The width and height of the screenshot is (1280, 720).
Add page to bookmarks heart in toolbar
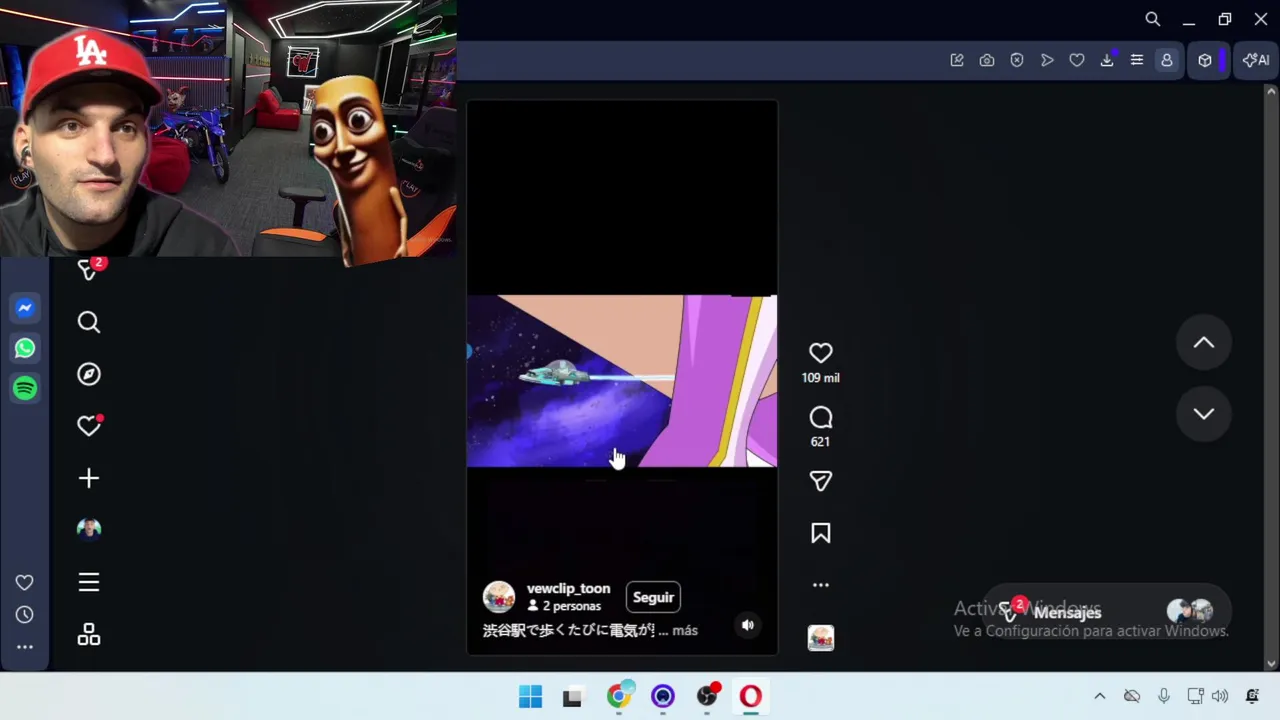[x=1077, y=60]
